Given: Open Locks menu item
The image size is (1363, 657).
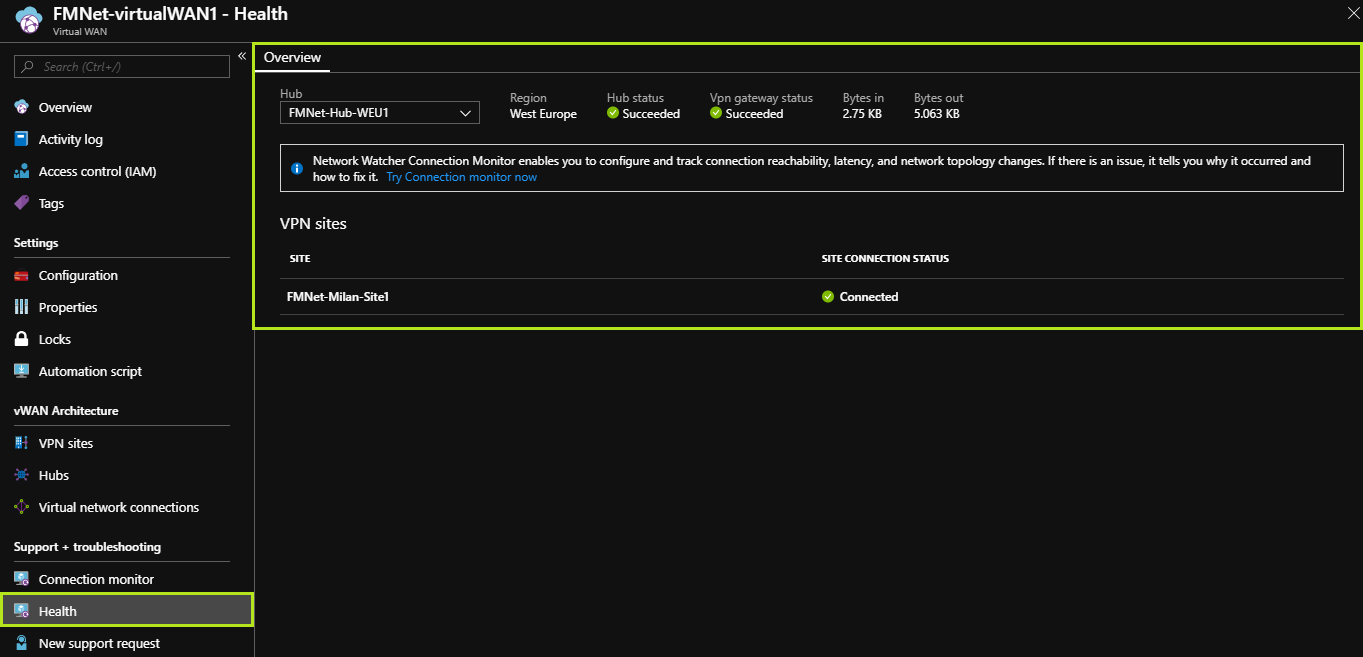Looking at the screenshot, I should (55, 339).
